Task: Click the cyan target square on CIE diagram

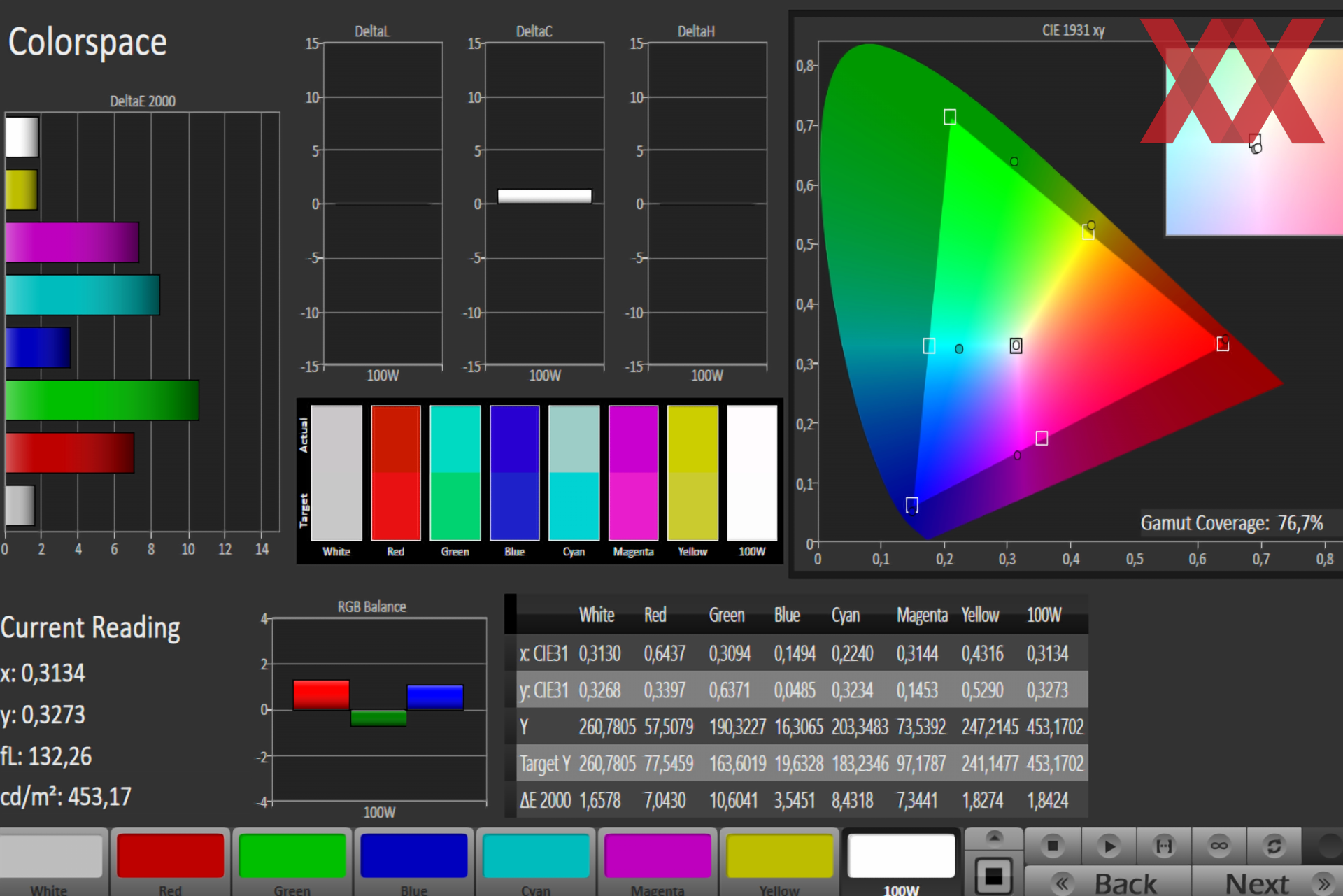Action: click(x=929, y=346)
